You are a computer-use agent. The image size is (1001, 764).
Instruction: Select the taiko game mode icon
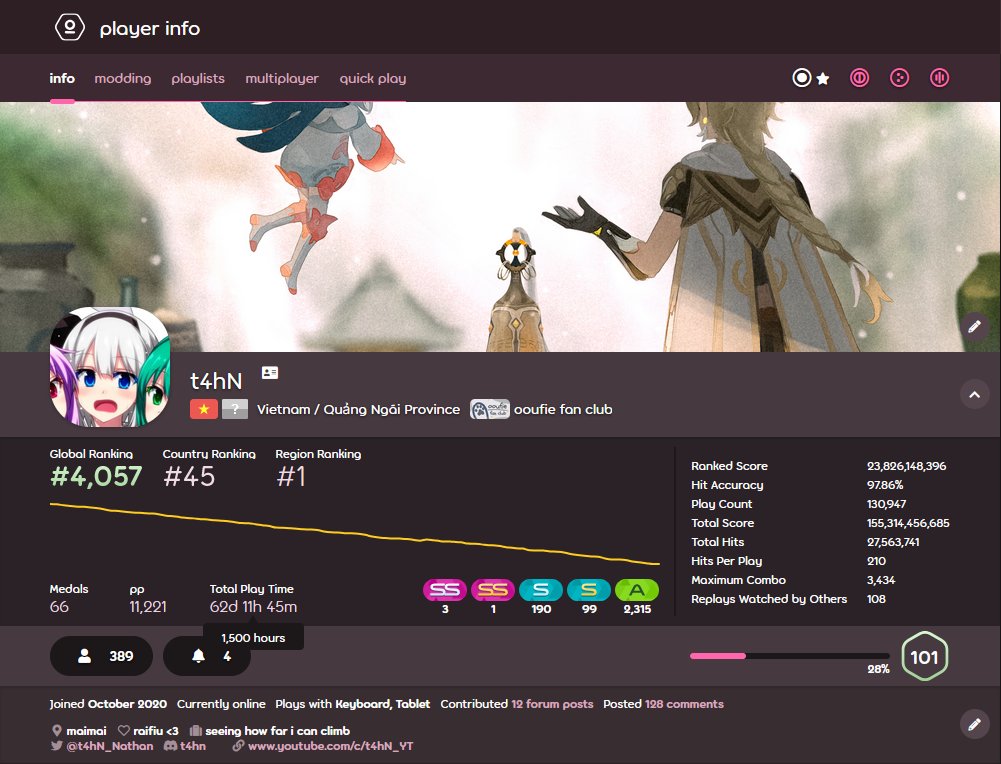(x=859, y=78)
